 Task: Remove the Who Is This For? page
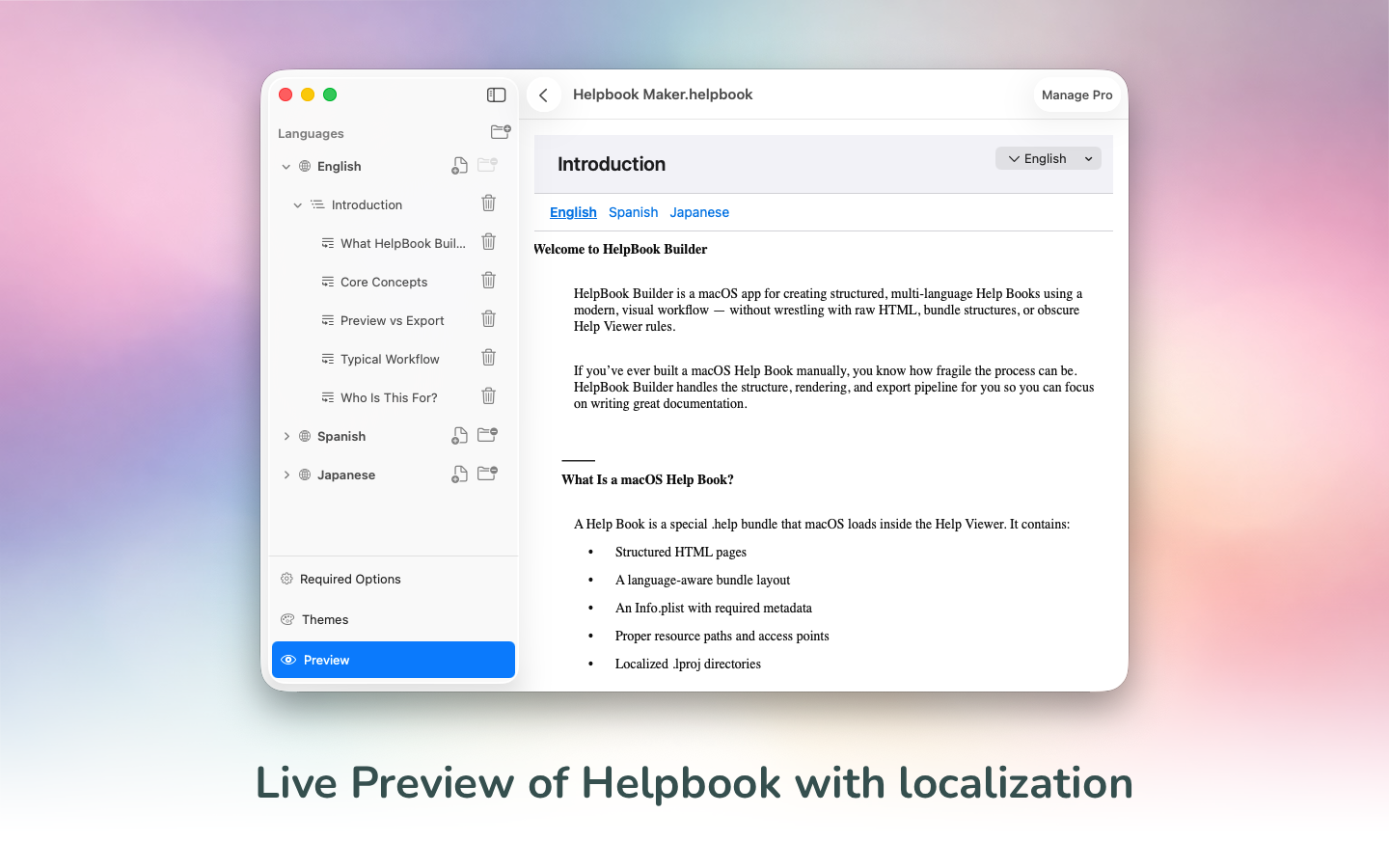pyautogui.click(x=488, y=396)
